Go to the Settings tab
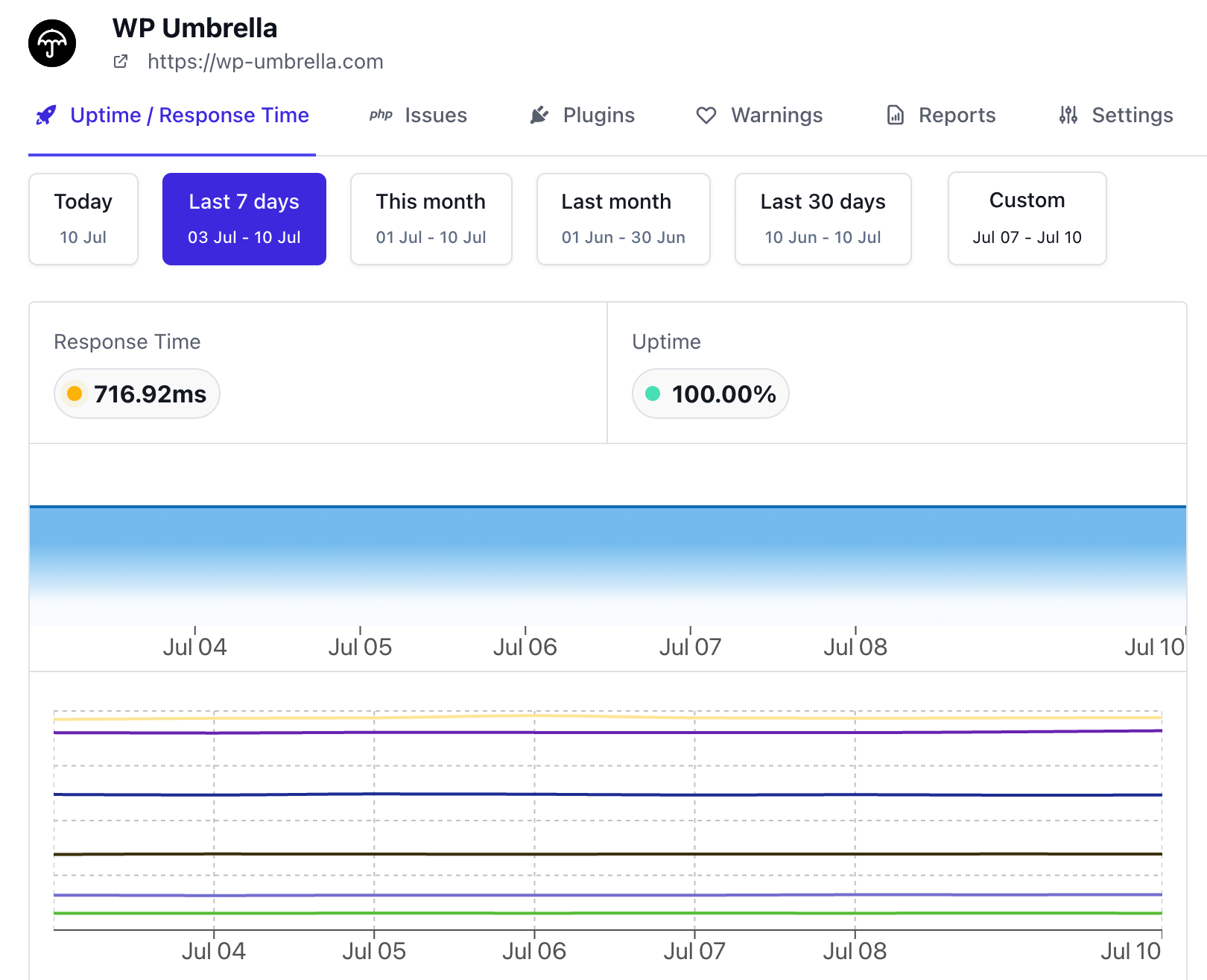 (x=1116, y=116)
